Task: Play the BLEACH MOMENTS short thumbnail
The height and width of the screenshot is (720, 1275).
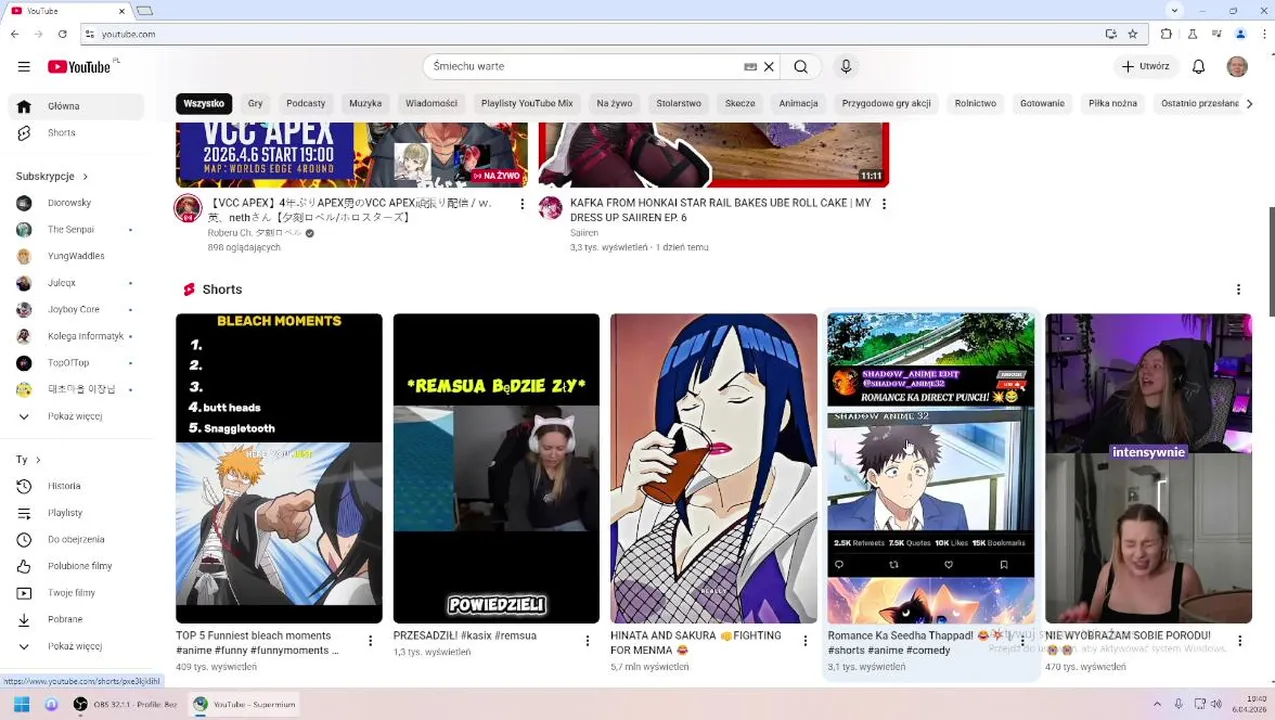Action: pyautogui.click(x=279, y=468)
